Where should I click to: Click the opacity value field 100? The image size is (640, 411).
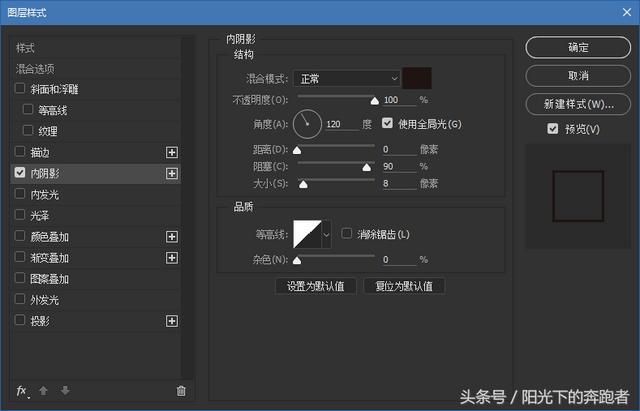point(399,100)
